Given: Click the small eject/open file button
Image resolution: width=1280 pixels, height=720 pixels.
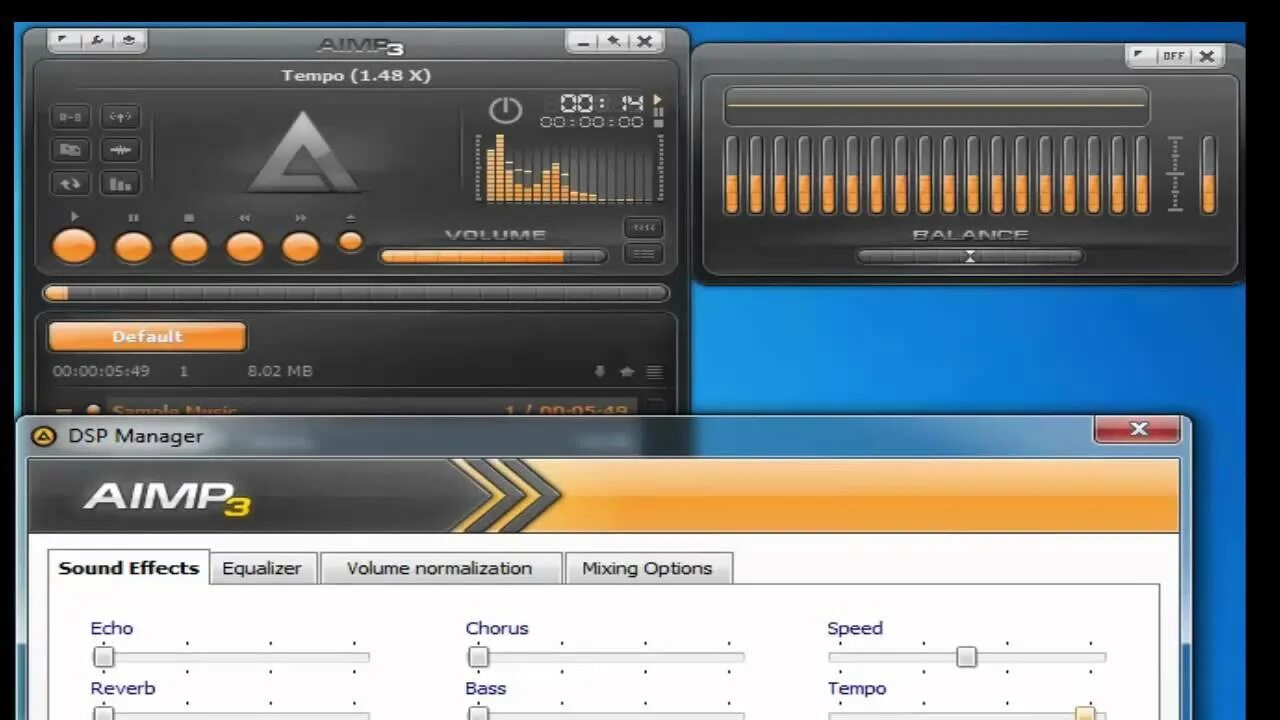Looking at the screenshot, I should click(x=350, y=241).
